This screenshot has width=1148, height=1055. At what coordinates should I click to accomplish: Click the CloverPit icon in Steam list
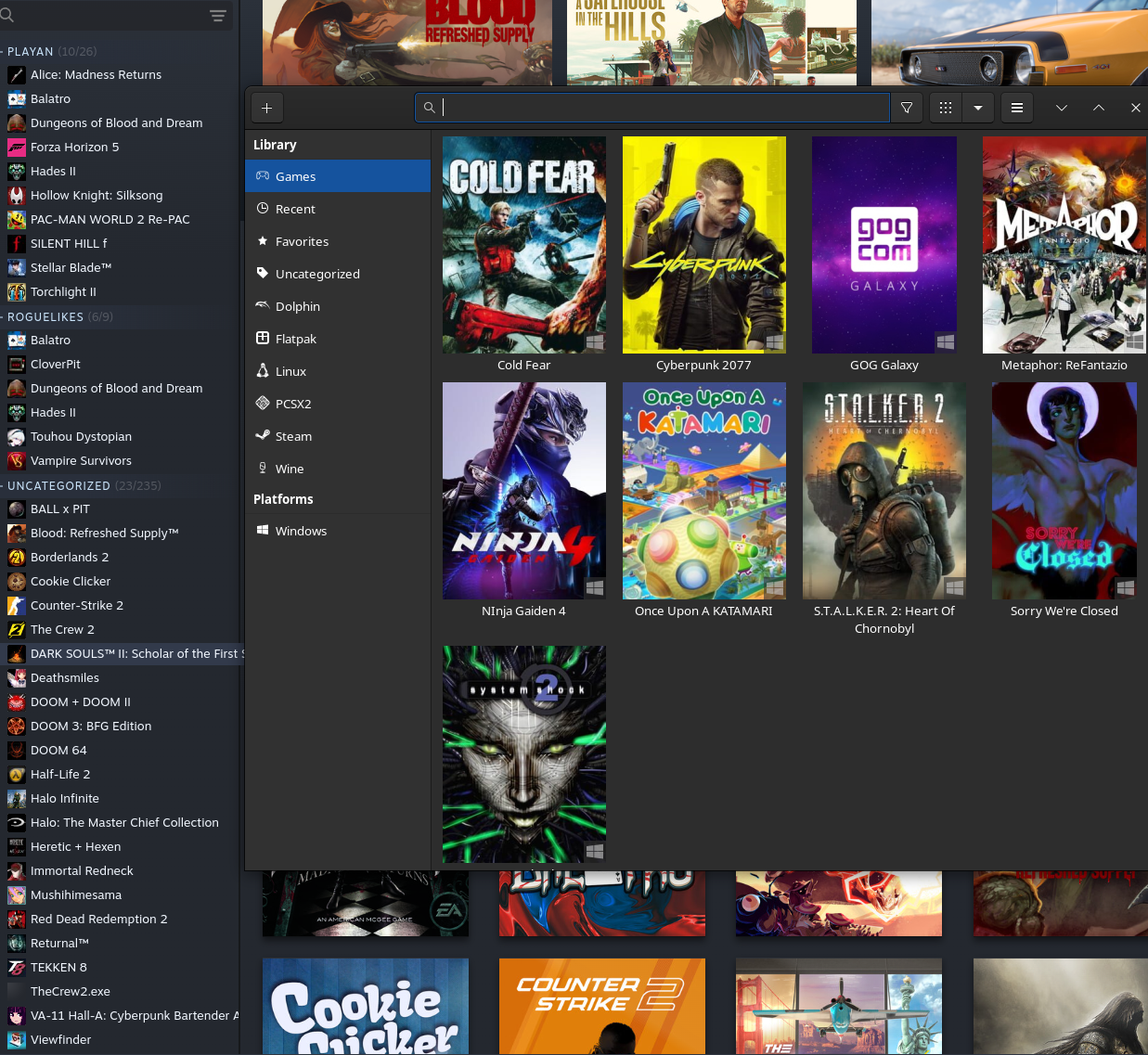[17, 364]
